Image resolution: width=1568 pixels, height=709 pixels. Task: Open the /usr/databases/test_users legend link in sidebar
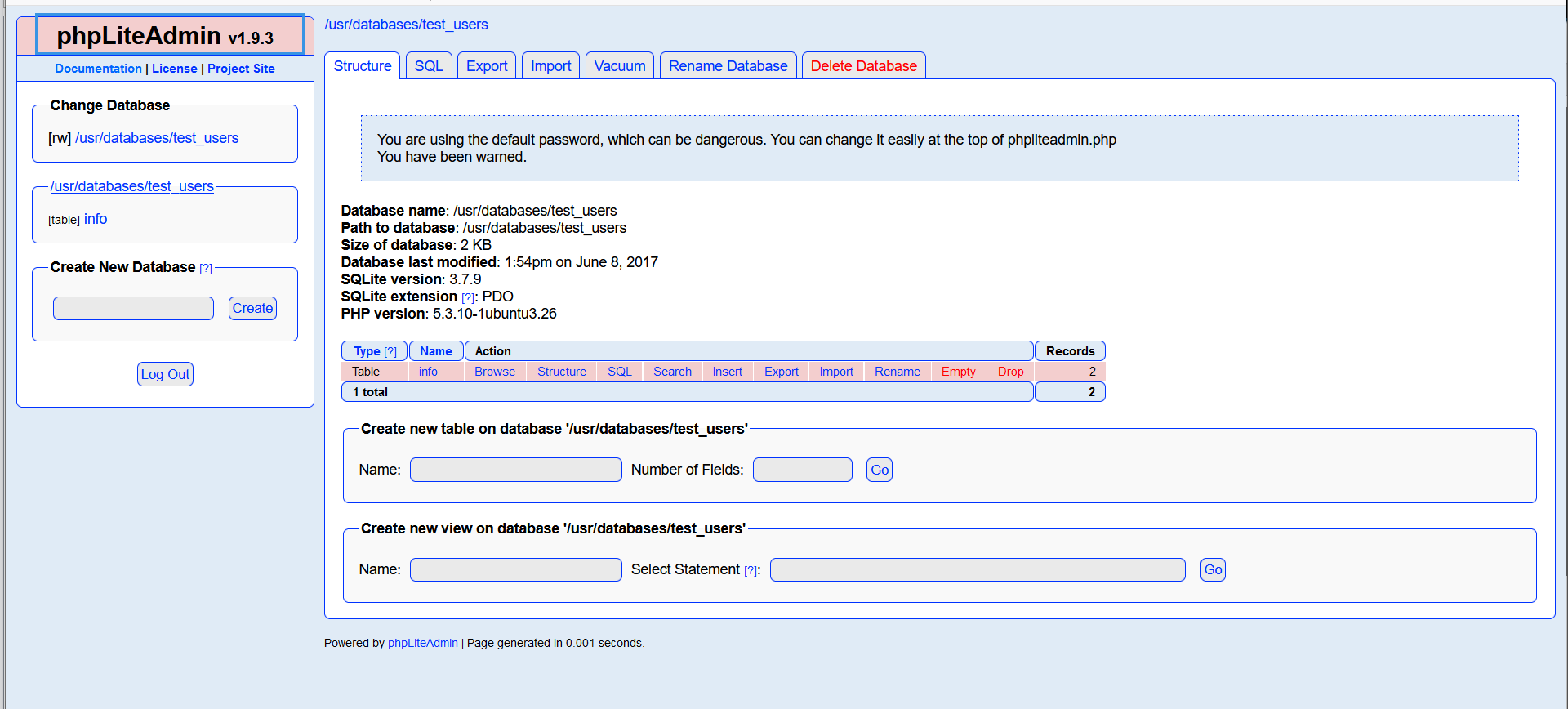tap(132, 186)
